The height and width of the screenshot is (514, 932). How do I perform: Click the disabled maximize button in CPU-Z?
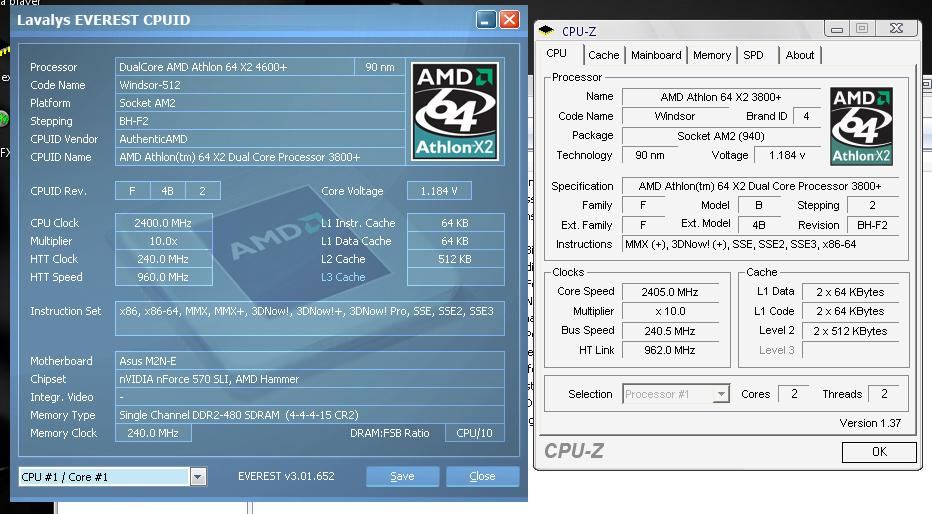[x=862, y=28]
